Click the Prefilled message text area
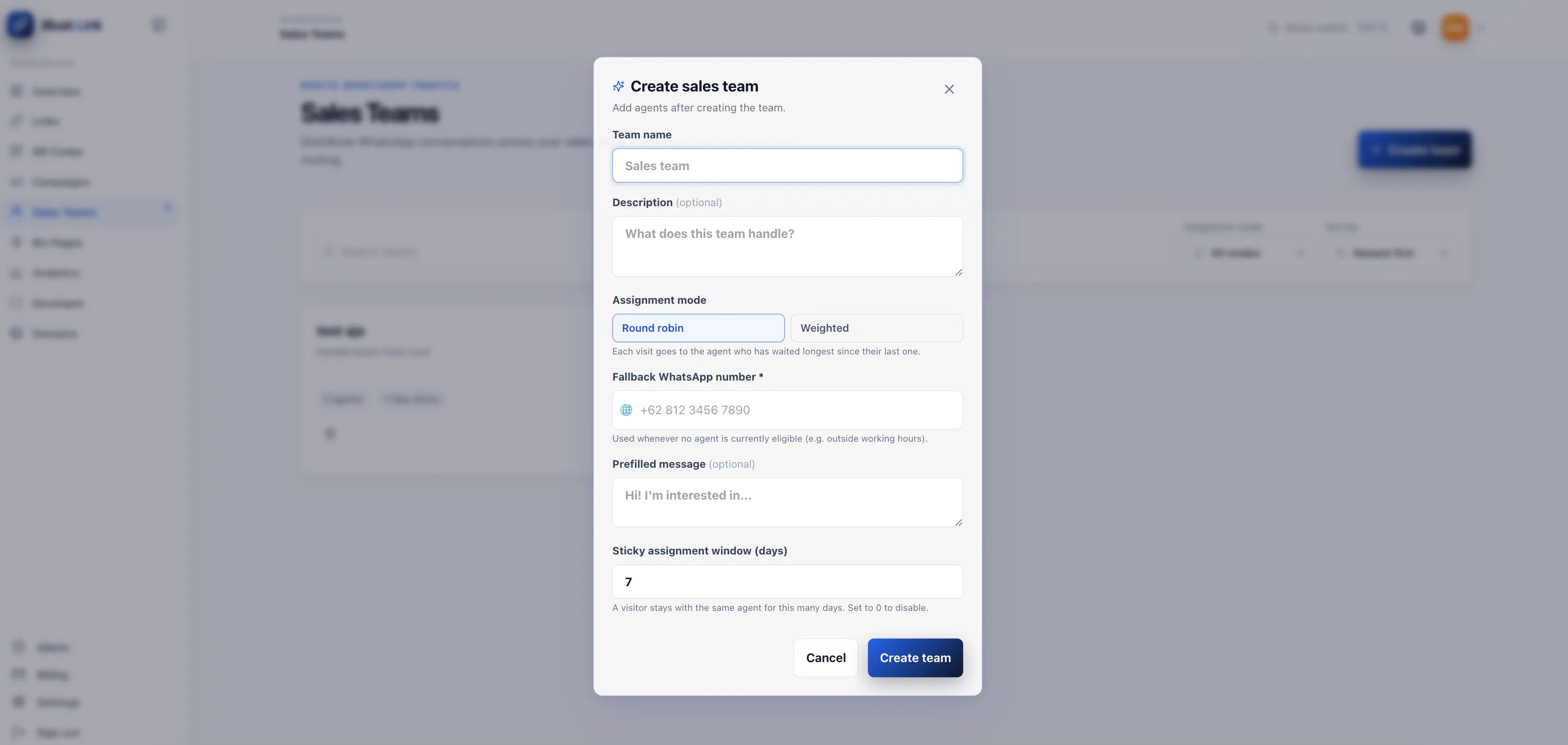Screen dimensions: 1568x745 [x=787, y=502]
